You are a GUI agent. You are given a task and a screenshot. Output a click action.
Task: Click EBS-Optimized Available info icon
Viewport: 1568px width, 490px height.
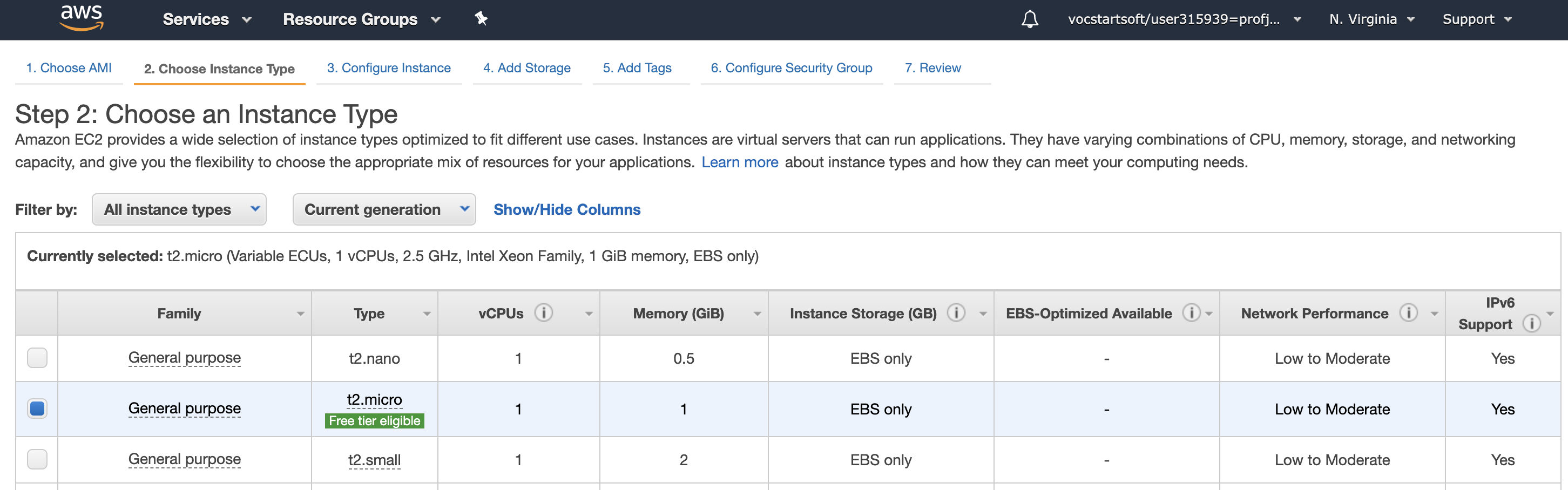point(1191,313)
